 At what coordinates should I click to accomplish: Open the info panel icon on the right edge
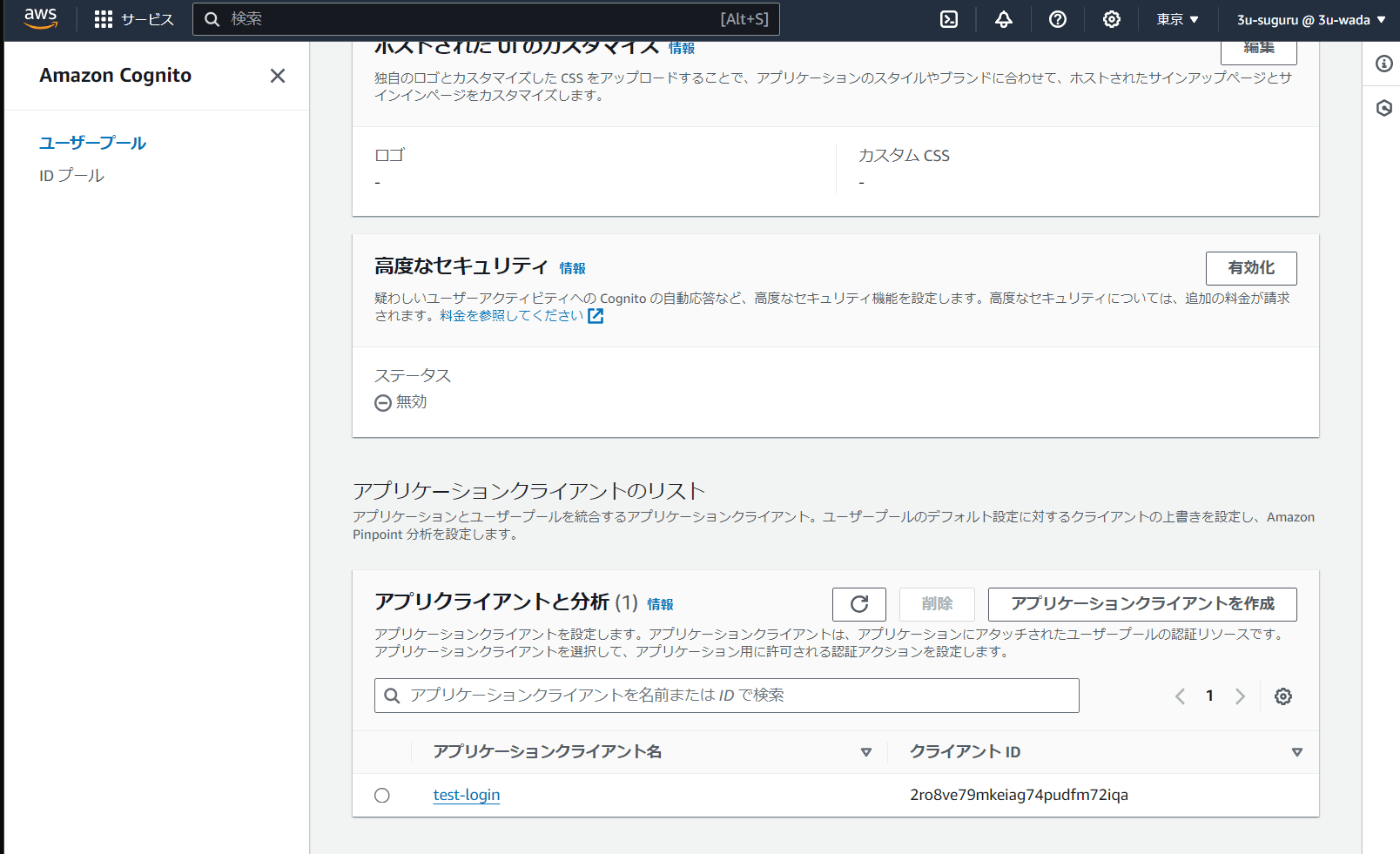click(1384, 63)
